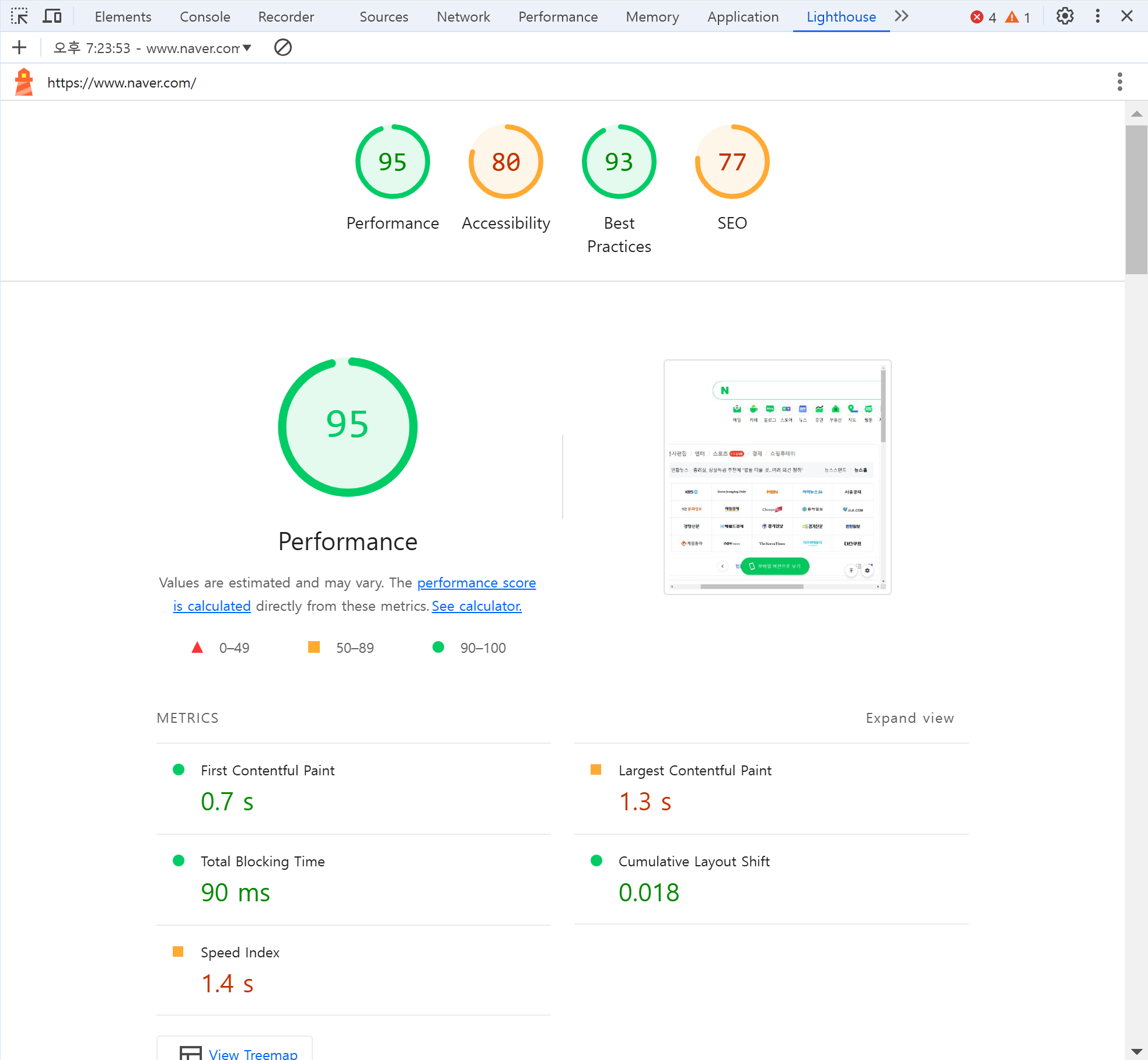1148x1060 pixels.
Task: Open the See calculator link
Action: pyautogui.click(x=476, y=606)
